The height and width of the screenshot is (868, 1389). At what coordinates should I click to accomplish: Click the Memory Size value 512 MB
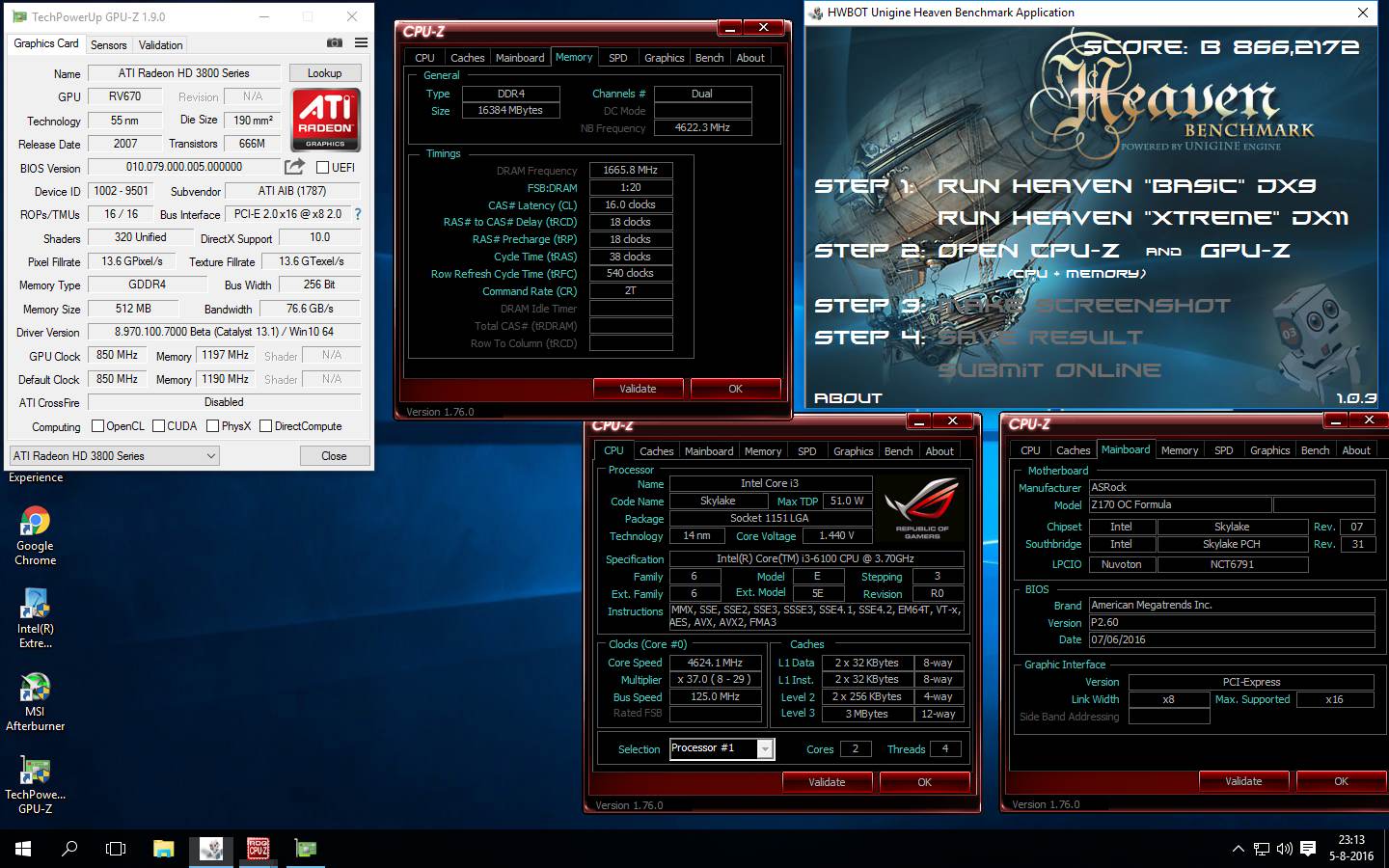[133, 309]
